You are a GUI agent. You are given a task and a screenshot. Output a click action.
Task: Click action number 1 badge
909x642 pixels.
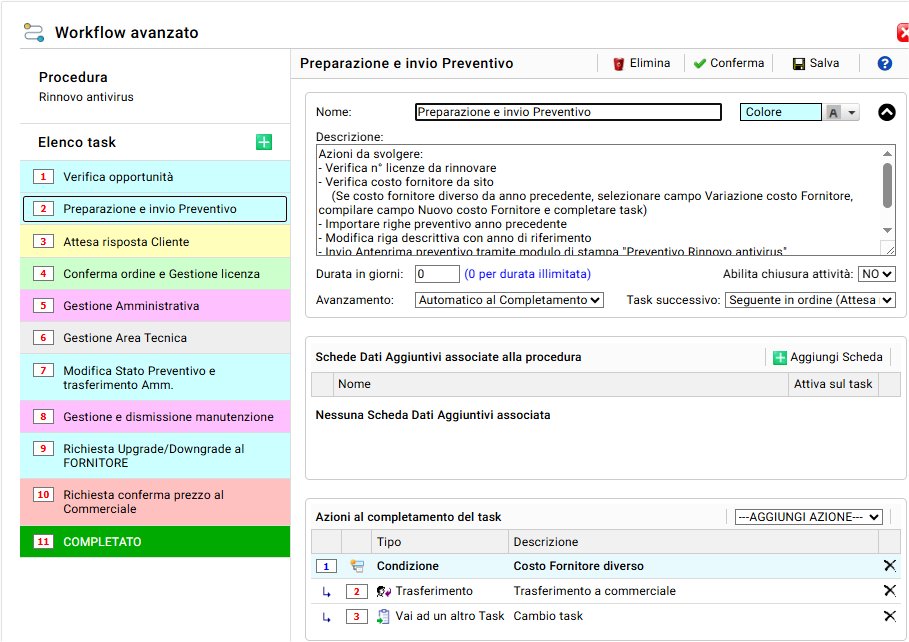coord(326,566)
